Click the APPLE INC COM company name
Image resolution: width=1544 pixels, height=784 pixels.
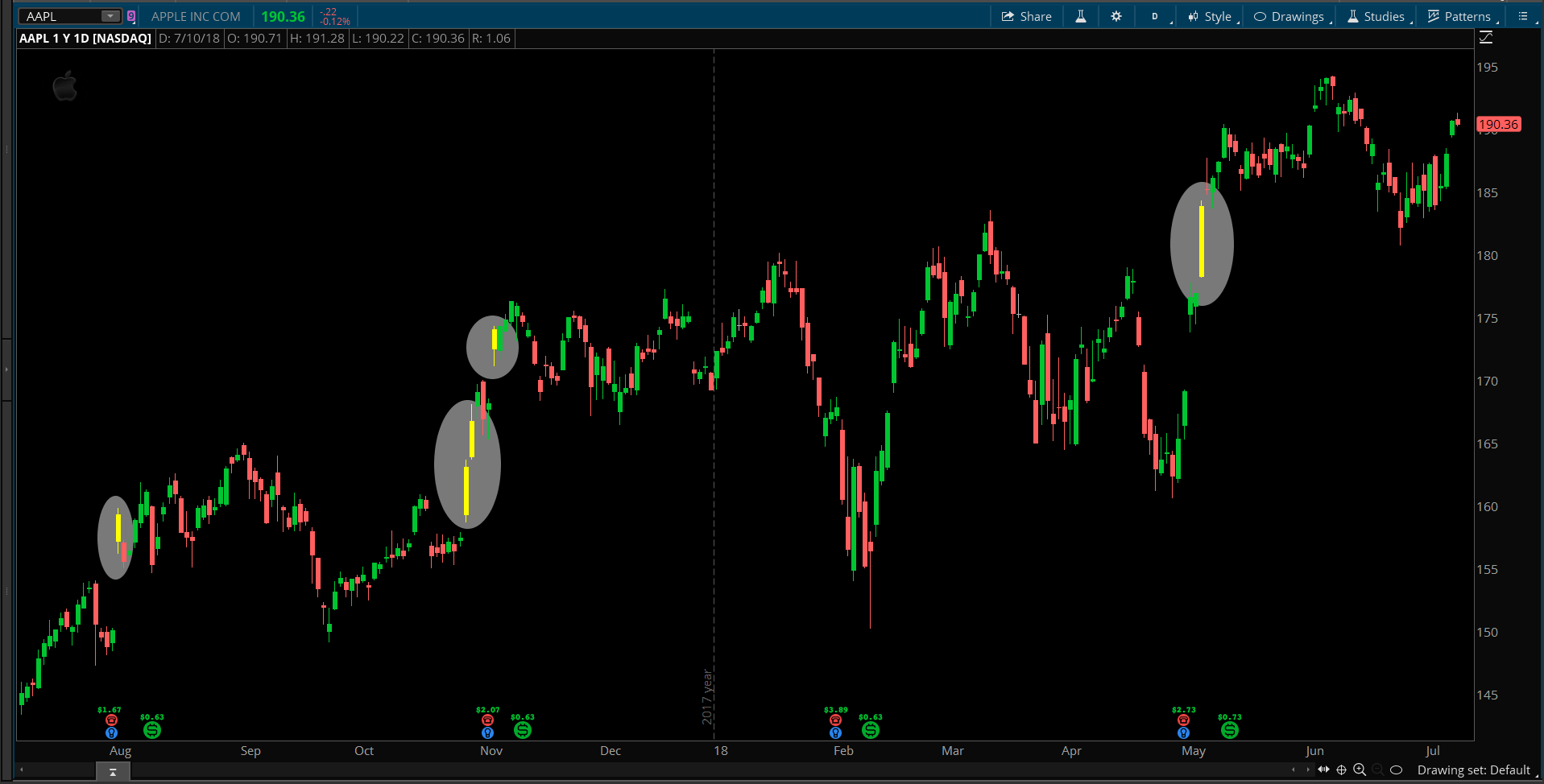tap(196, 16)
